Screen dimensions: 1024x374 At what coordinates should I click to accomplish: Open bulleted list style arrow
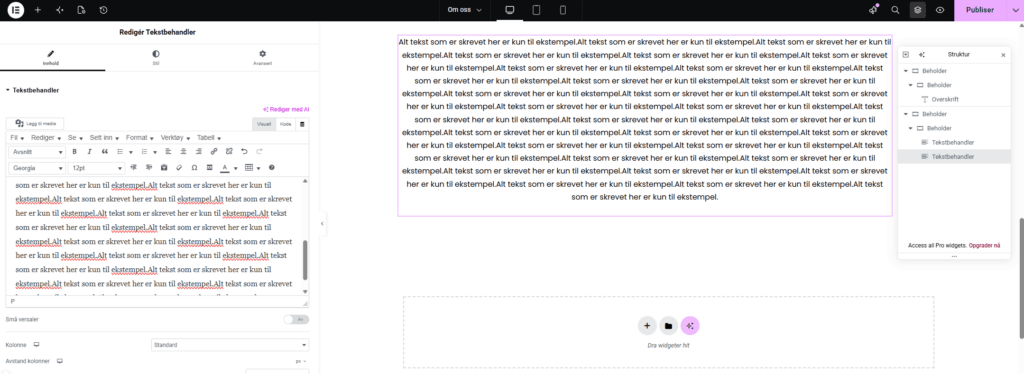tap(131, 153)
